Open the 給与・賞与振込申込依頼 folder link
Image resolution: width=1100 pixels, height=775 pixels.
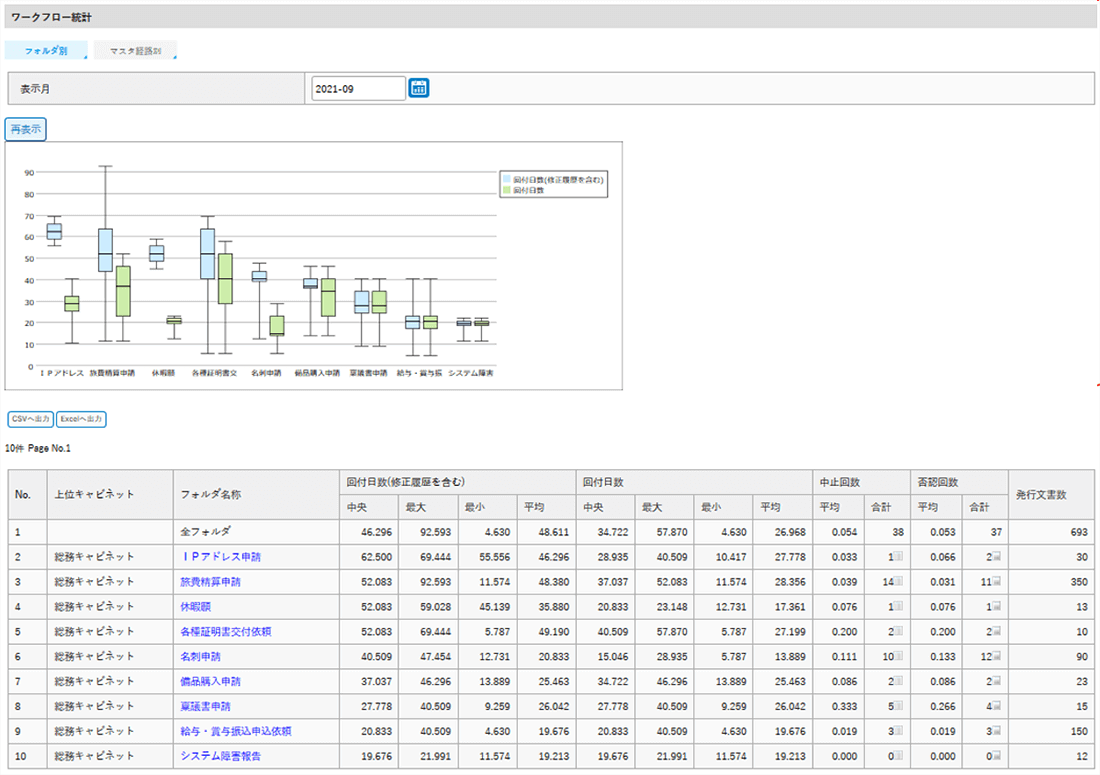point(236,731)
